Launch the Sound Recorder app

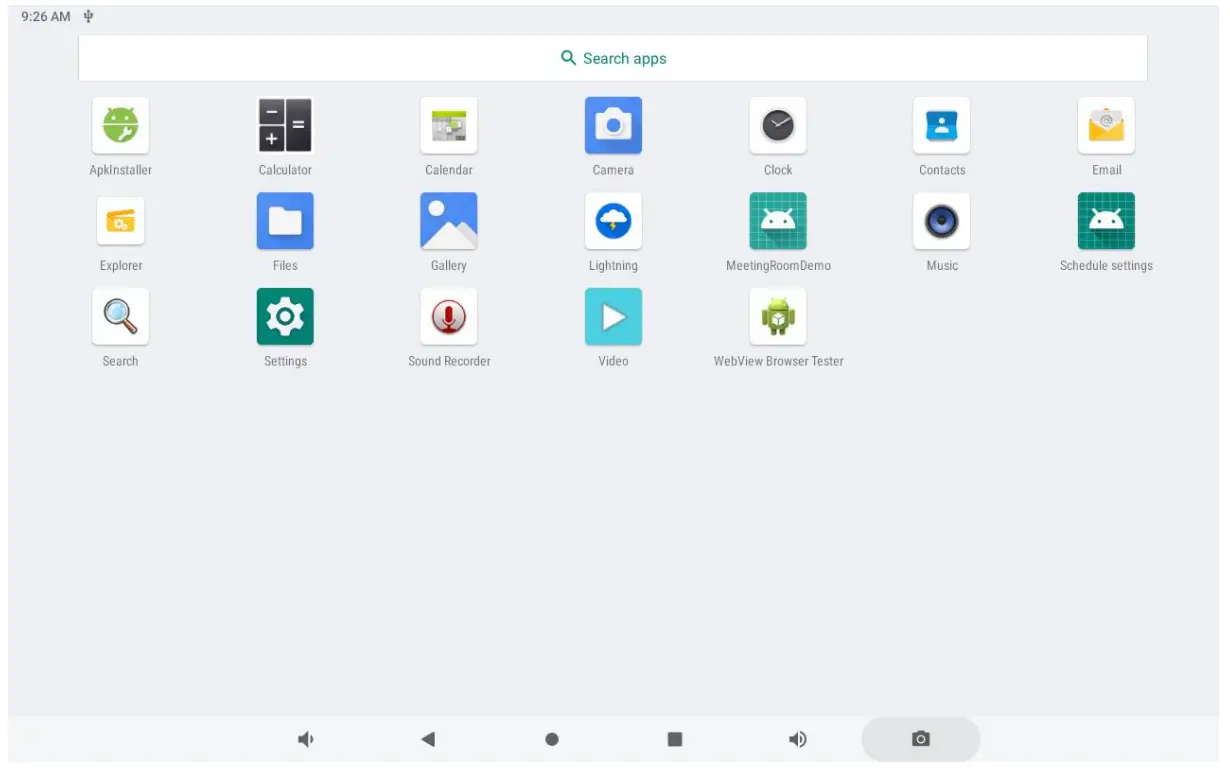449,317
